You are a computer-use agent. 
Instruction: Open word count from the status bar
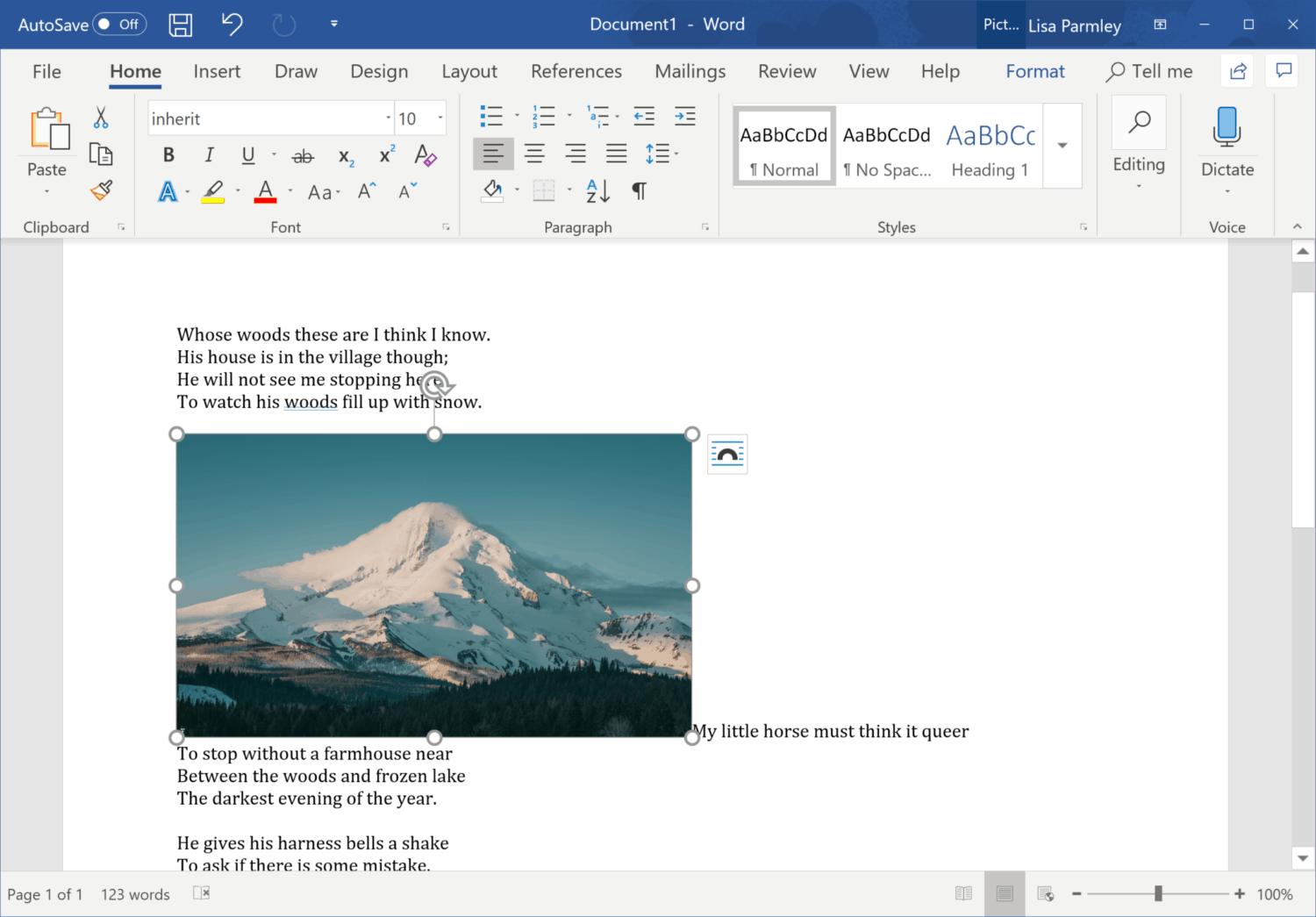tap(134, 893)
